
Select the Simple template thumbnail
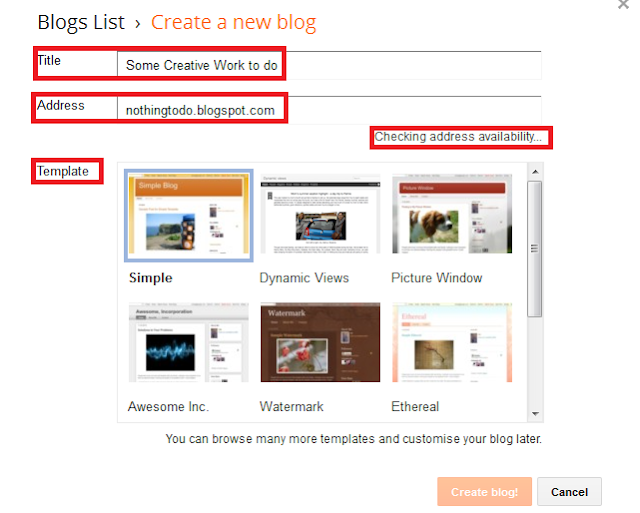(189, 215)
